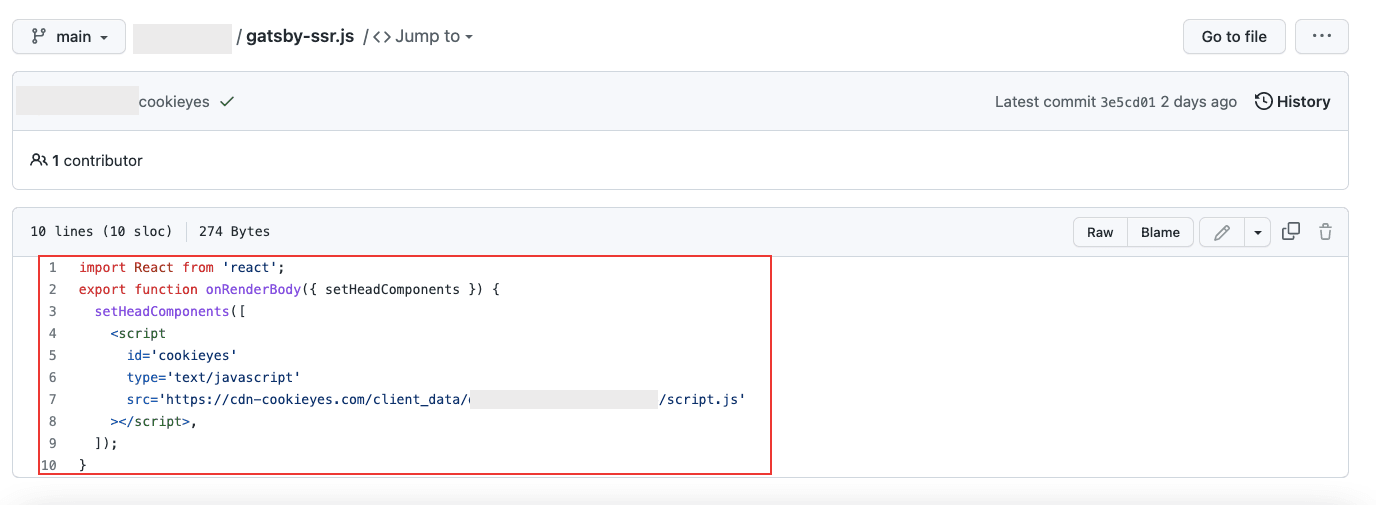View the file History
This screenshot has width=1376, height=505.
pos(1292,102)
